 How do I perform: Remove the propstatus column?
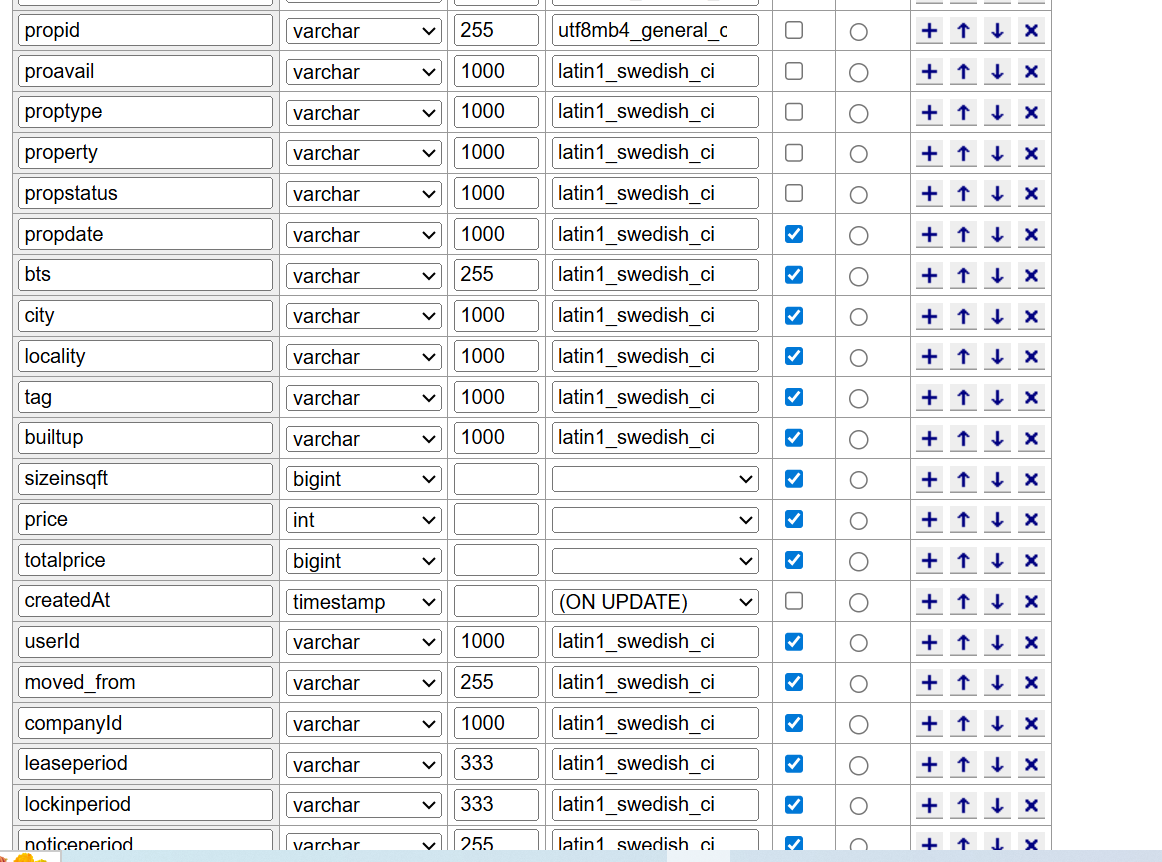tap(1031, 194)
